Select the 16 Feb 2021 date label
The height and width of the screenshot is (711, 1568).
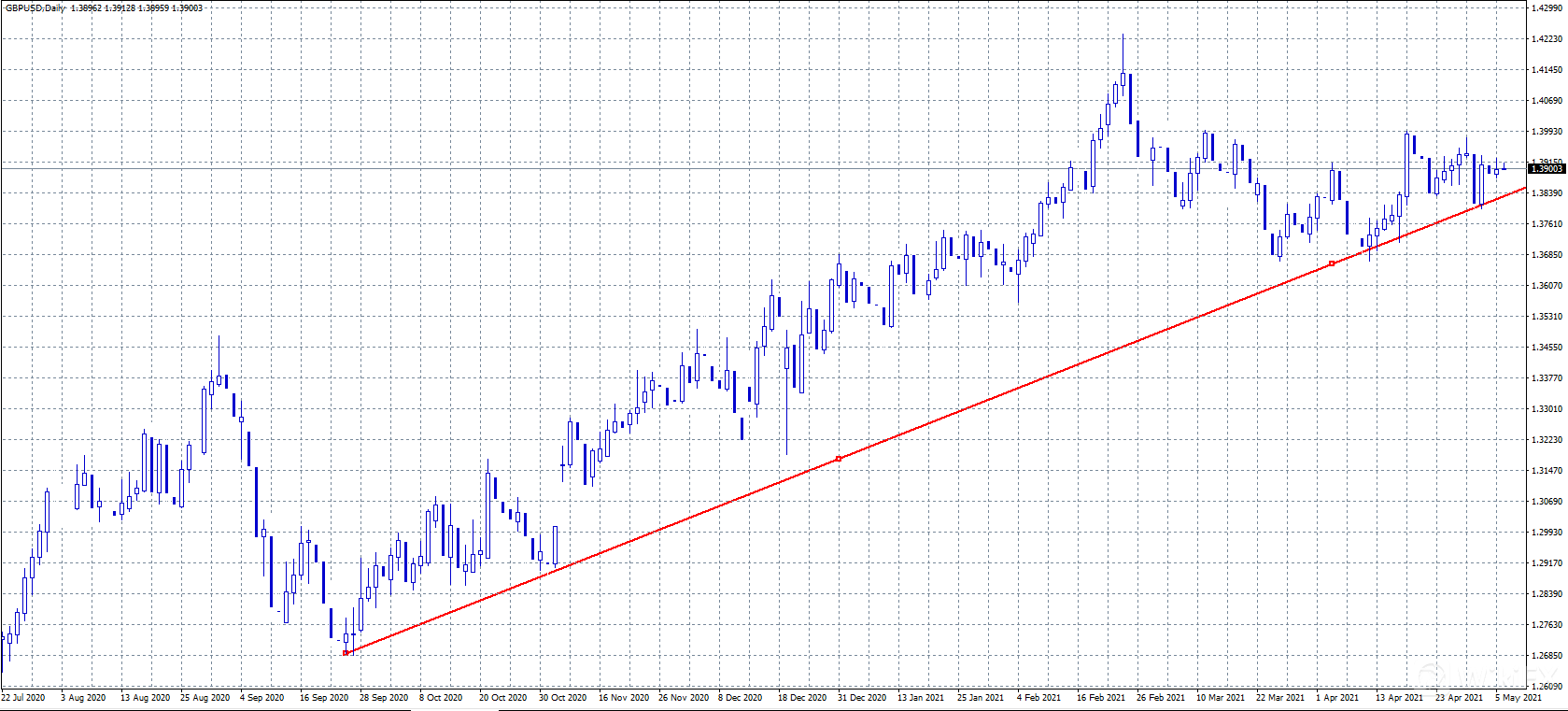[1100, 697]
